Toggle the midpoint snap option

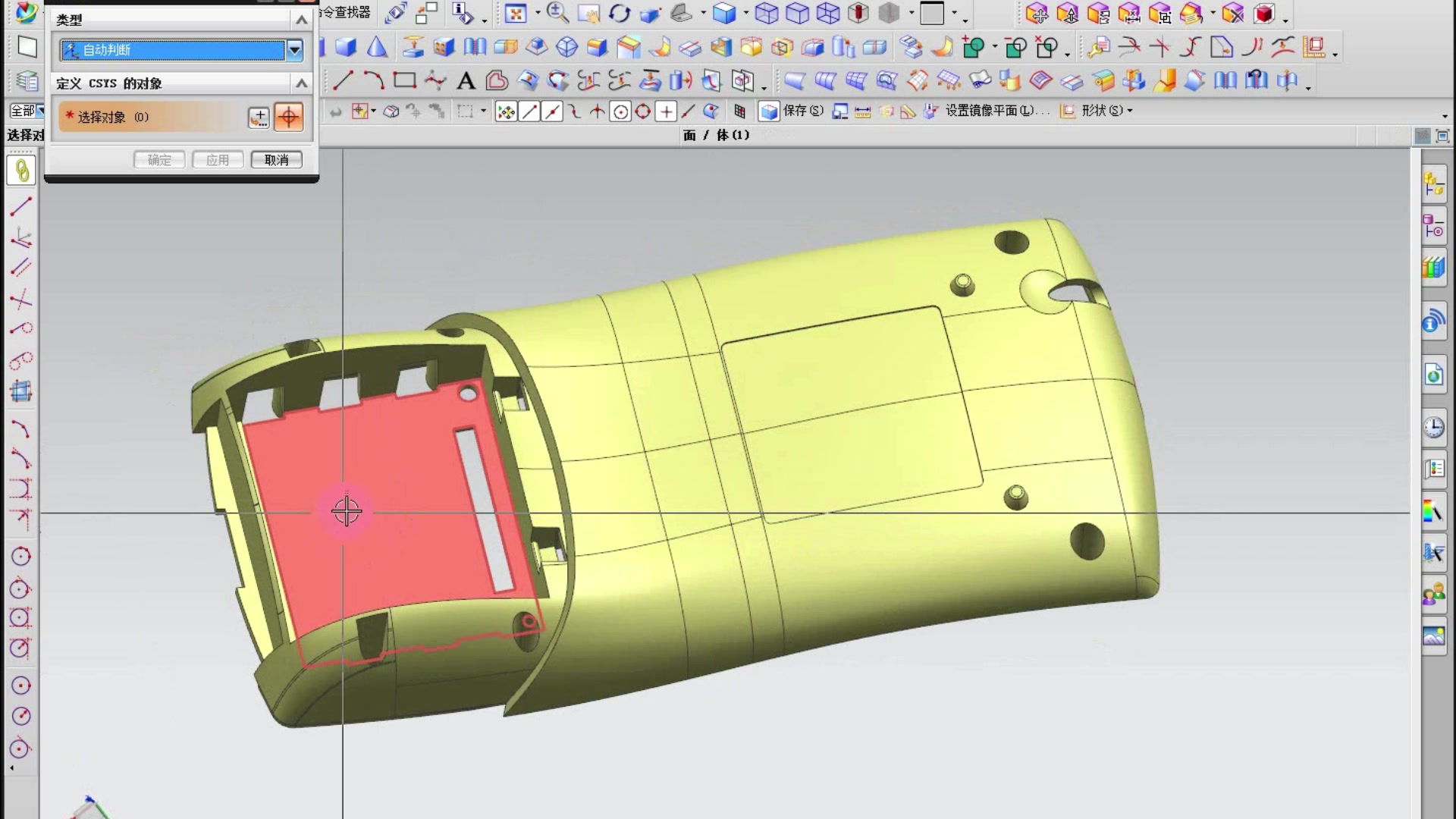552,112
